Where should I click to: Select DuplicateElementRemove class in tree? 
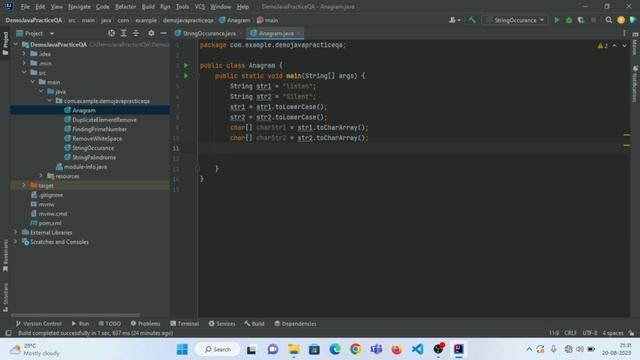[104, 120]
